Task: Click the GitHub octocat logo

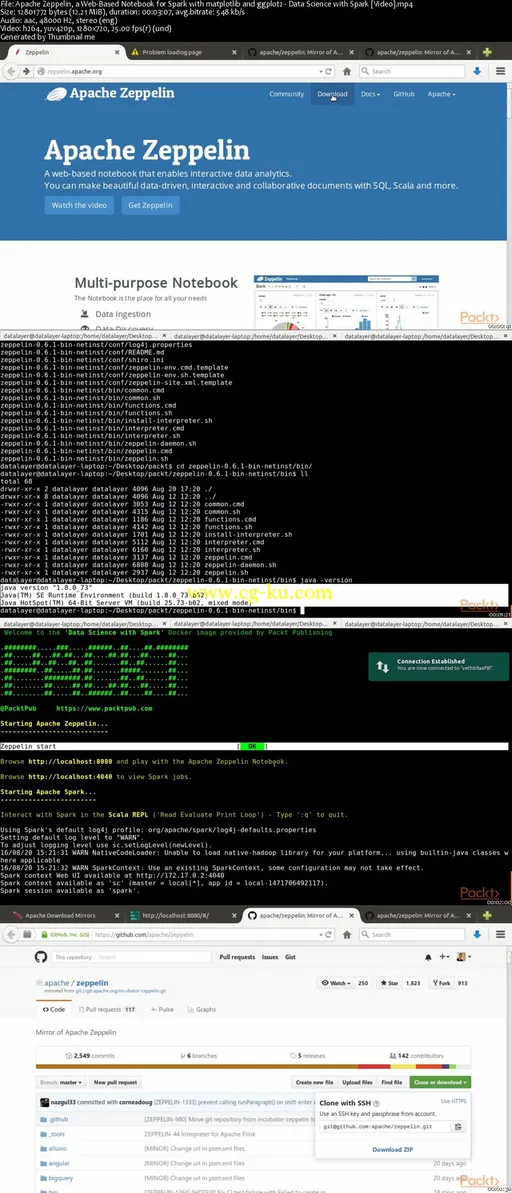Action: (x=42, y=956)
